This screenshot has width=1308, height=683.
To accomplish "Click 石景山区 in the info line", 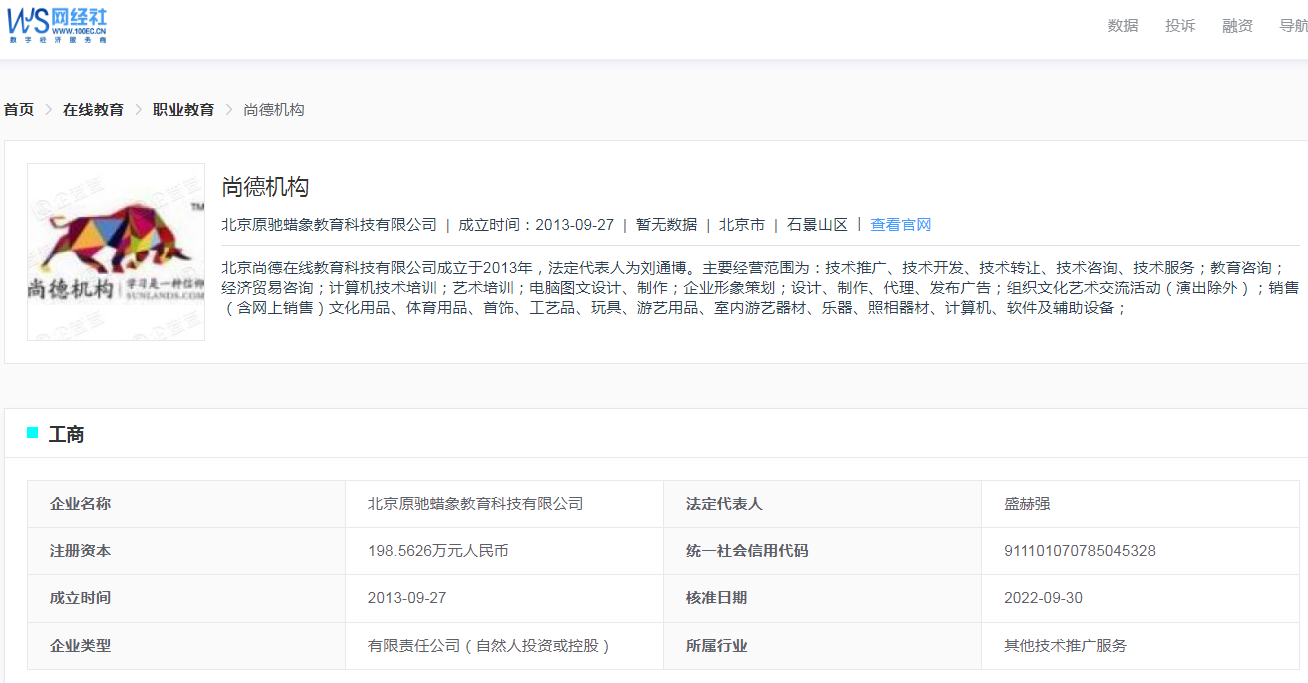I will coord(817,225).
